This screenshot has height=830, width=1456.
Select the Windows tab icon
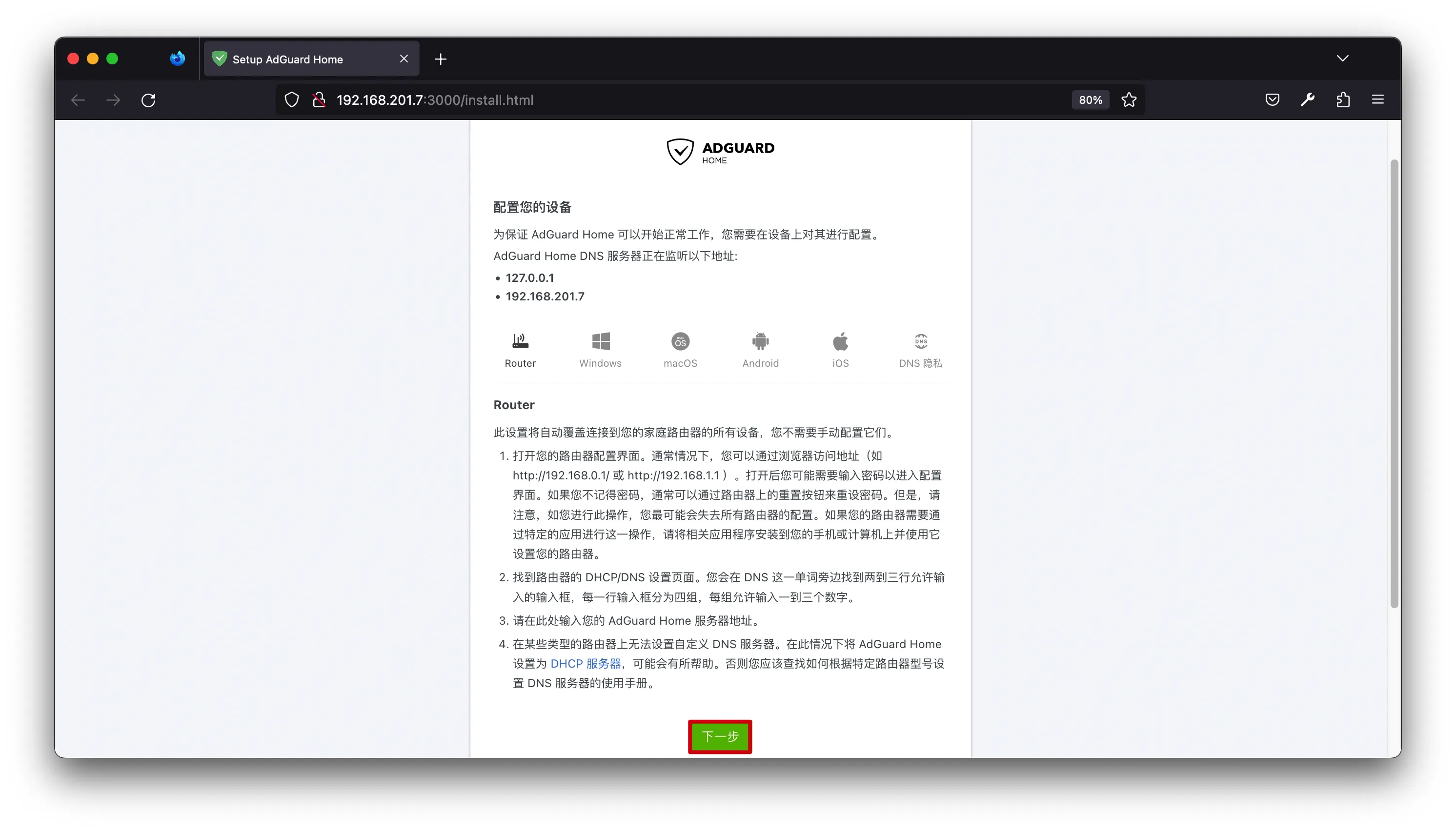point(601,341)
